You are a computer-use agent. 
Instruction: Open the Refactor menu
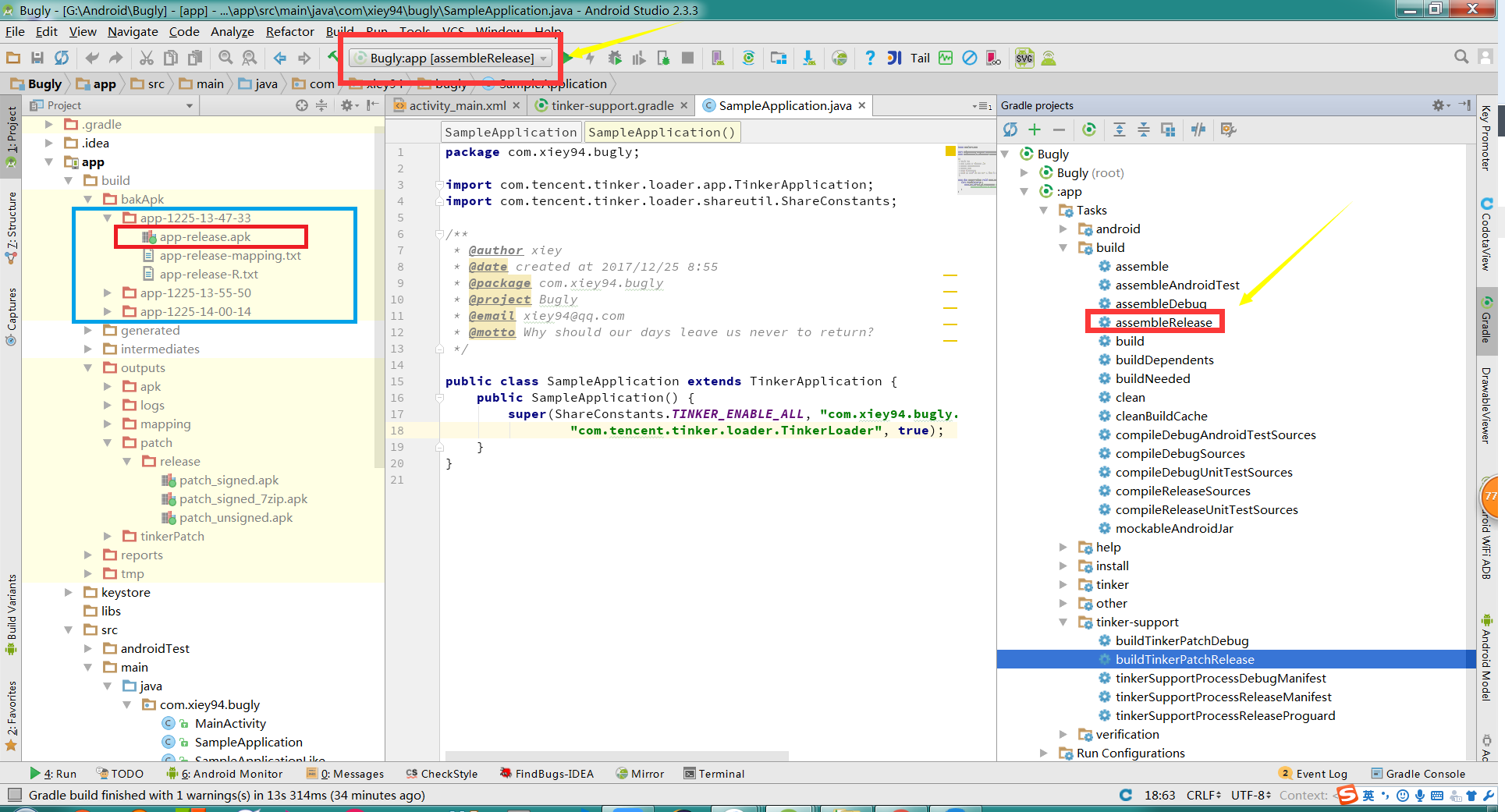289,31
